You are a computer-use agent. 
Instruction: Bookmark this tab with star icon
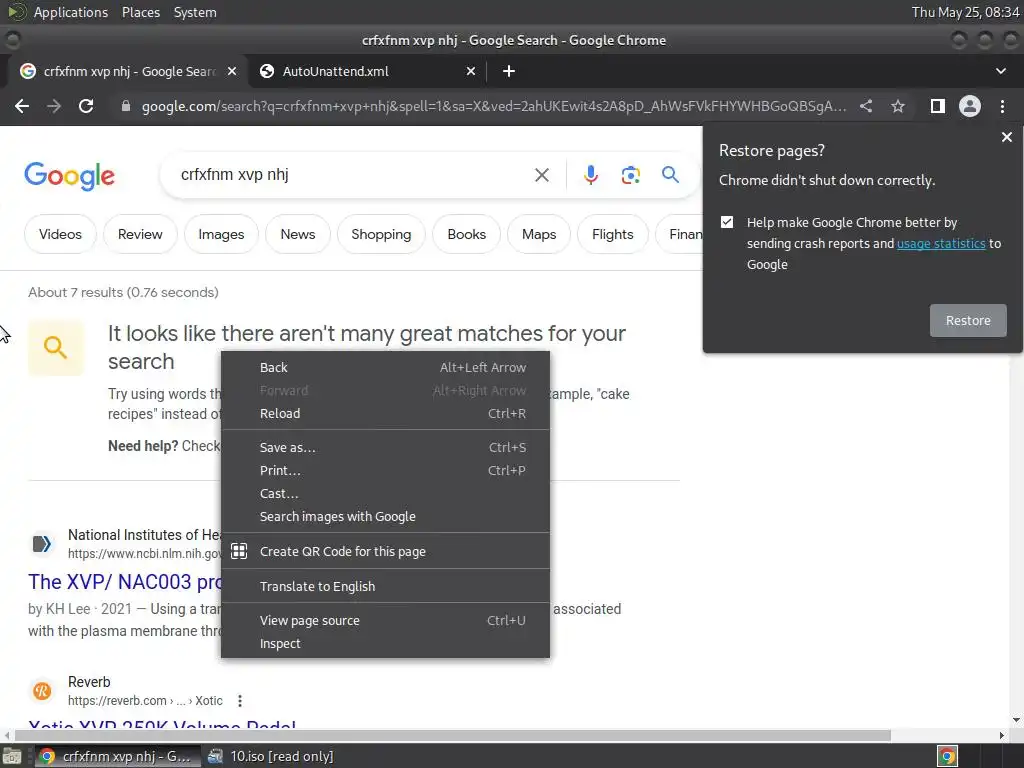pyautogui.click(x=898, y=106)
